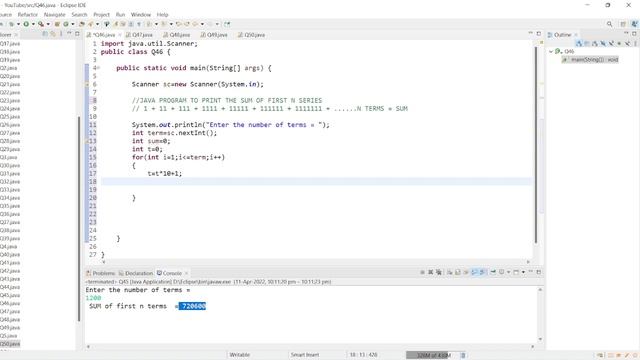Image resolution: width=640 pixels, height=360 pixels.
Task: Open the Outline view menu (three dots)
Action: (x=635, y=43)
